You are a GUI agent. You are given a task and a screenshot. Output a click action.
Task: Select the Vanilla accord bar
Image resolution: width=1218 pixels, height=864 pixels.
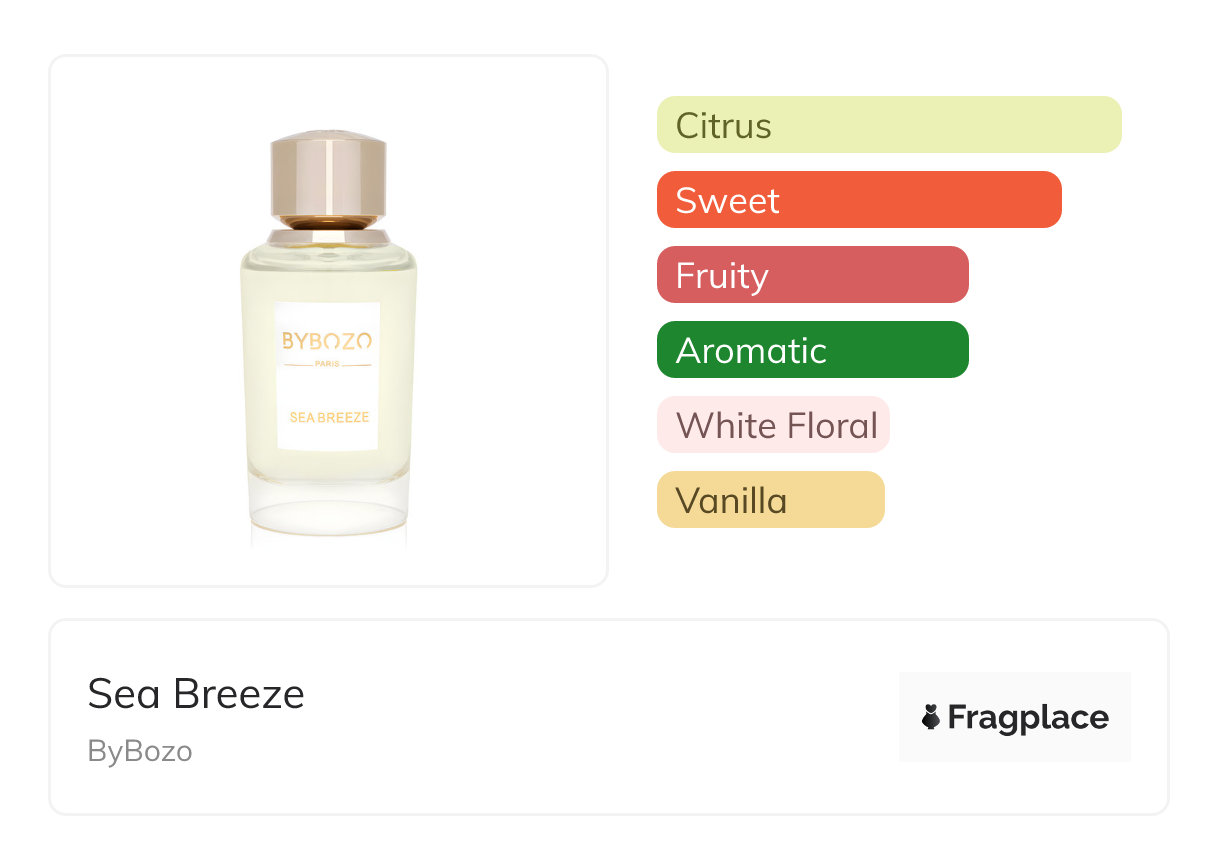coord(770,500)
